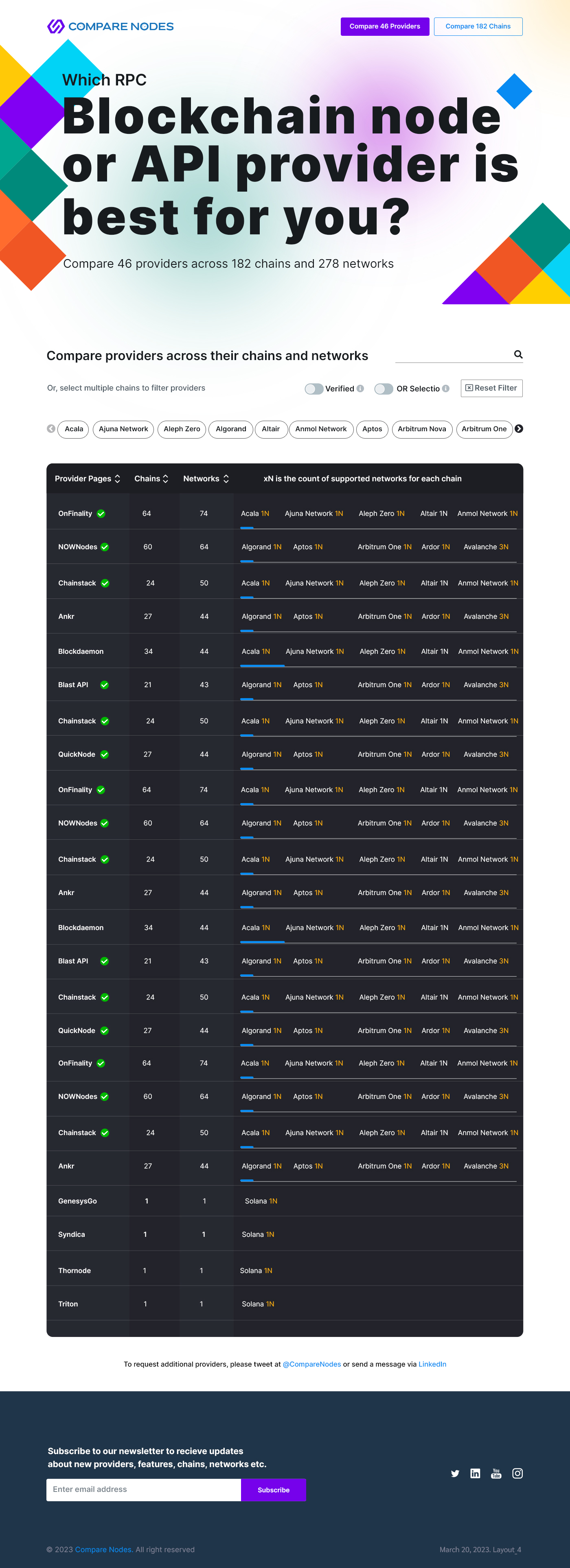Click the Compare 46 Providers button
570x1568 pixels.
click(x=384, y=26)
